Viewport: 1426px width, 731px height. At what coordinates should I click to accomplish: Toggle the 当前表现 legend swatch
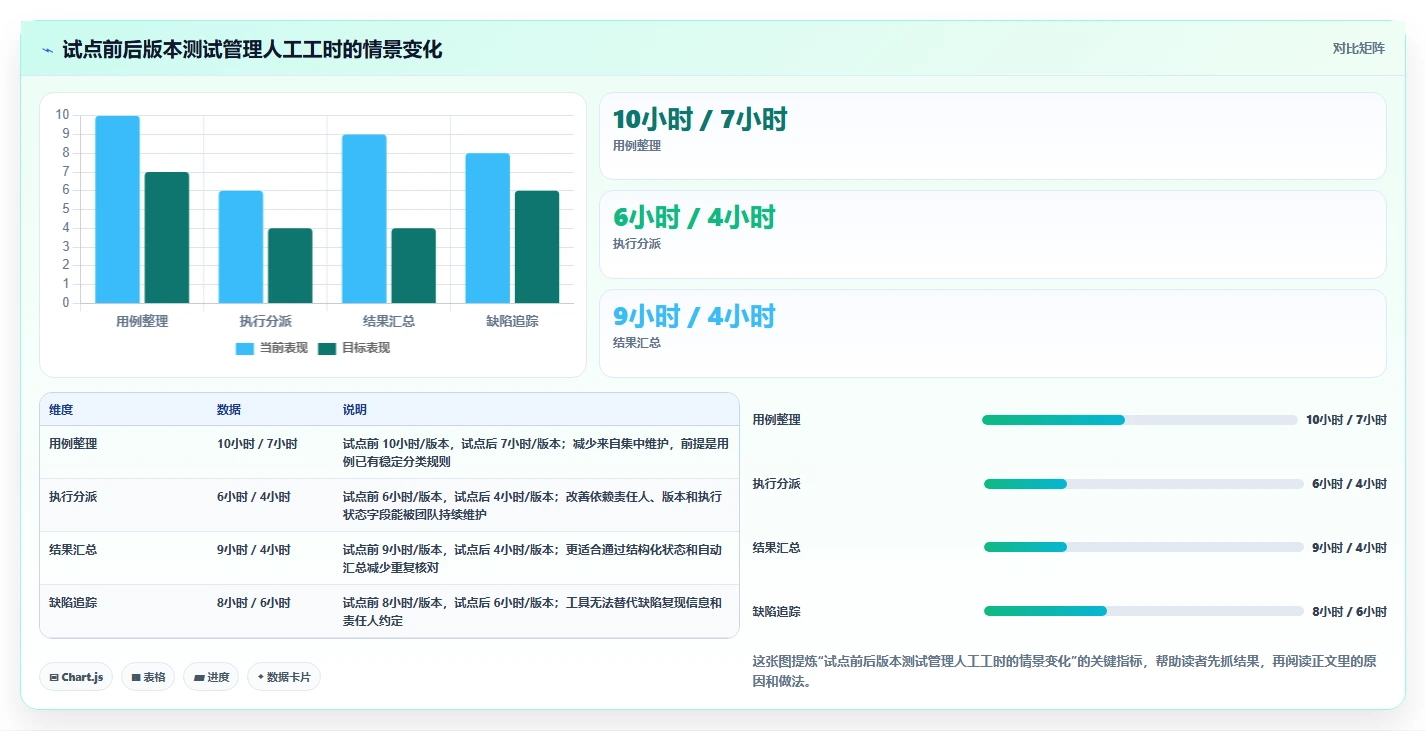coord(245,348)
